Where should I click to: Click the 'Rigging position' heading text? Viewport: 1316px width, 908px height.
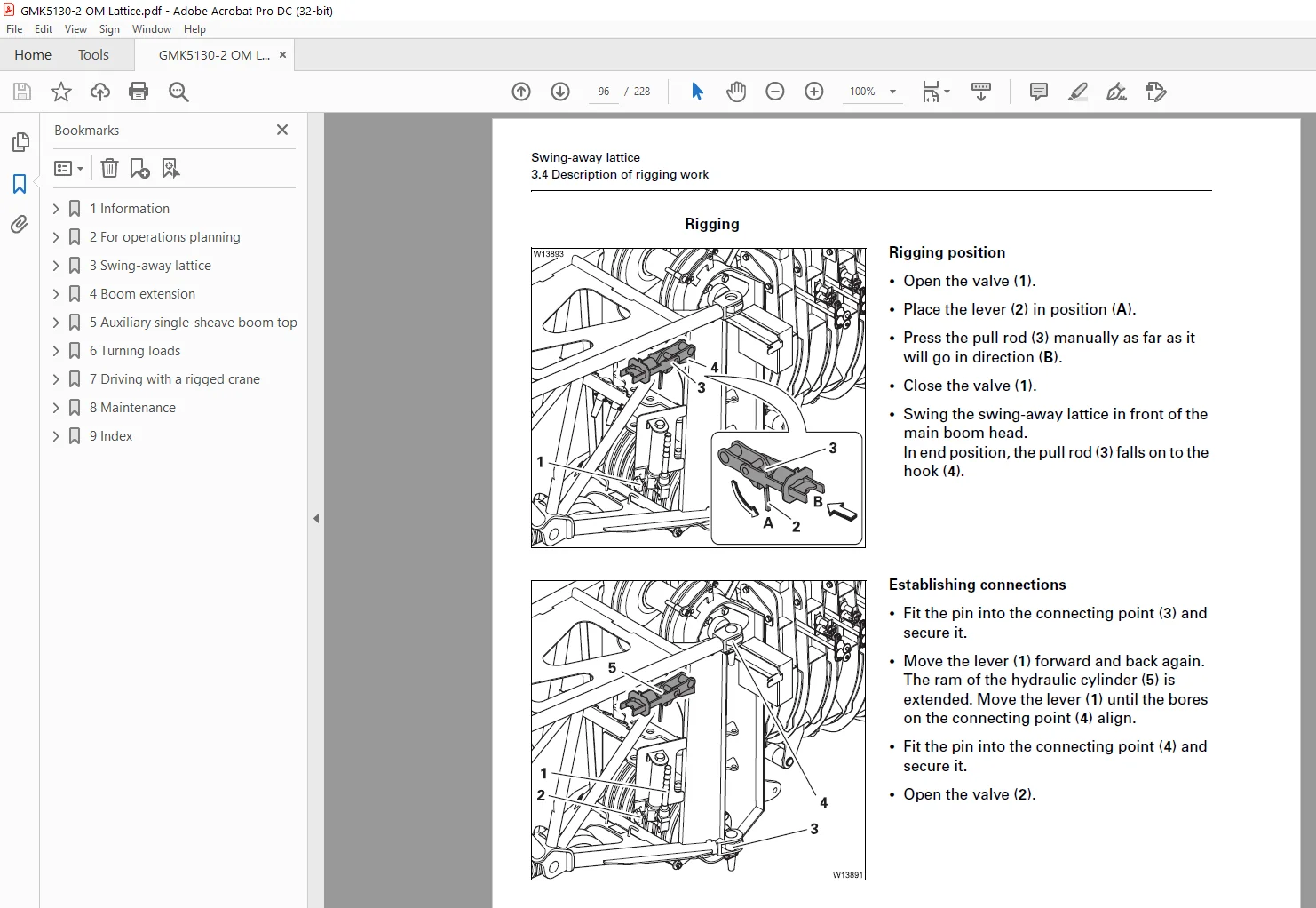point(947,252)
